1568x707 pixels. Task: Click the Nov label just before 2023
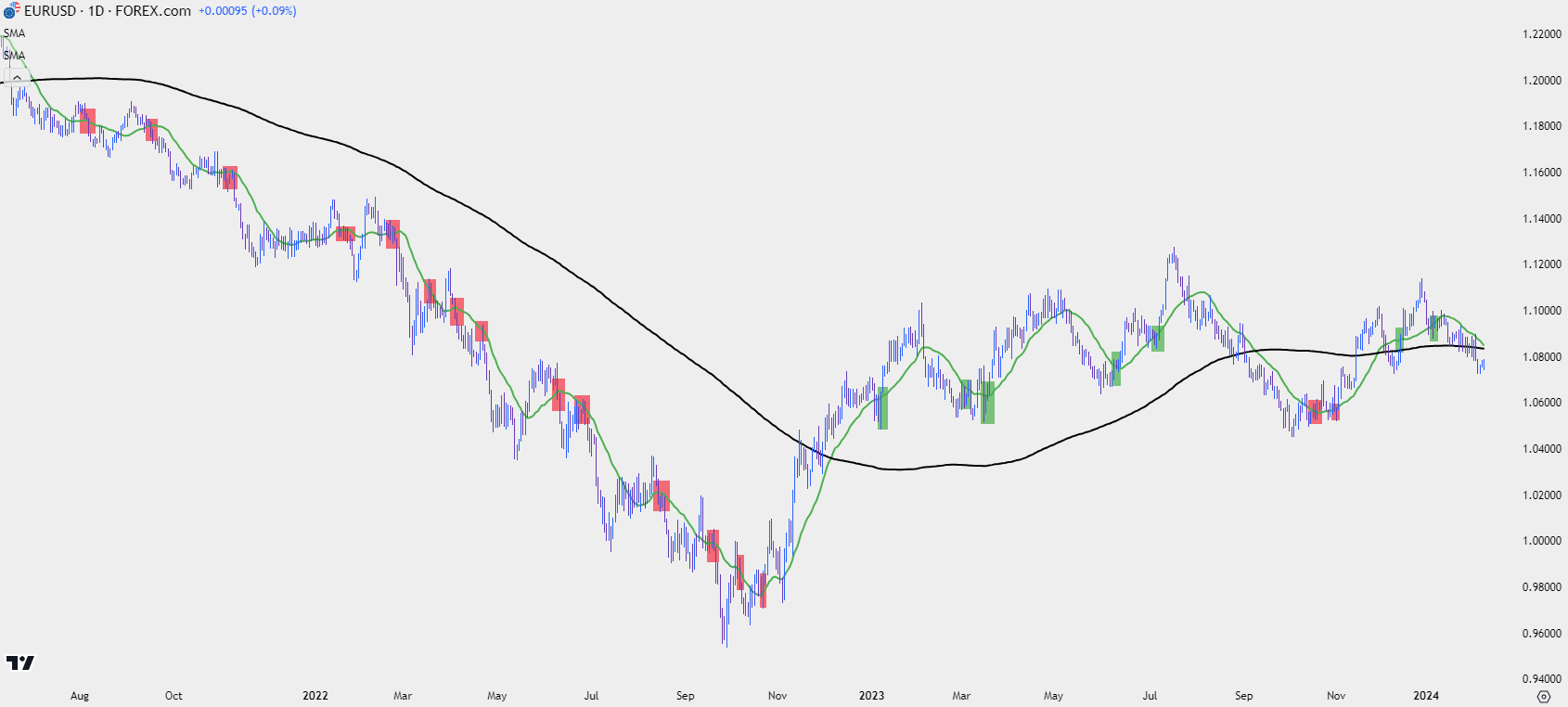(778, 696)
